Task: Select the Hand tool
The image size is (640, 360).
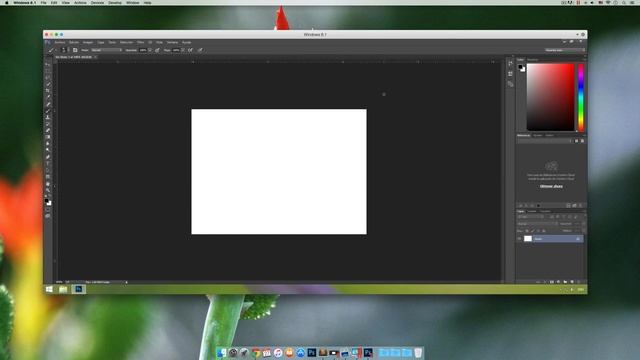Action: point(48,184)
